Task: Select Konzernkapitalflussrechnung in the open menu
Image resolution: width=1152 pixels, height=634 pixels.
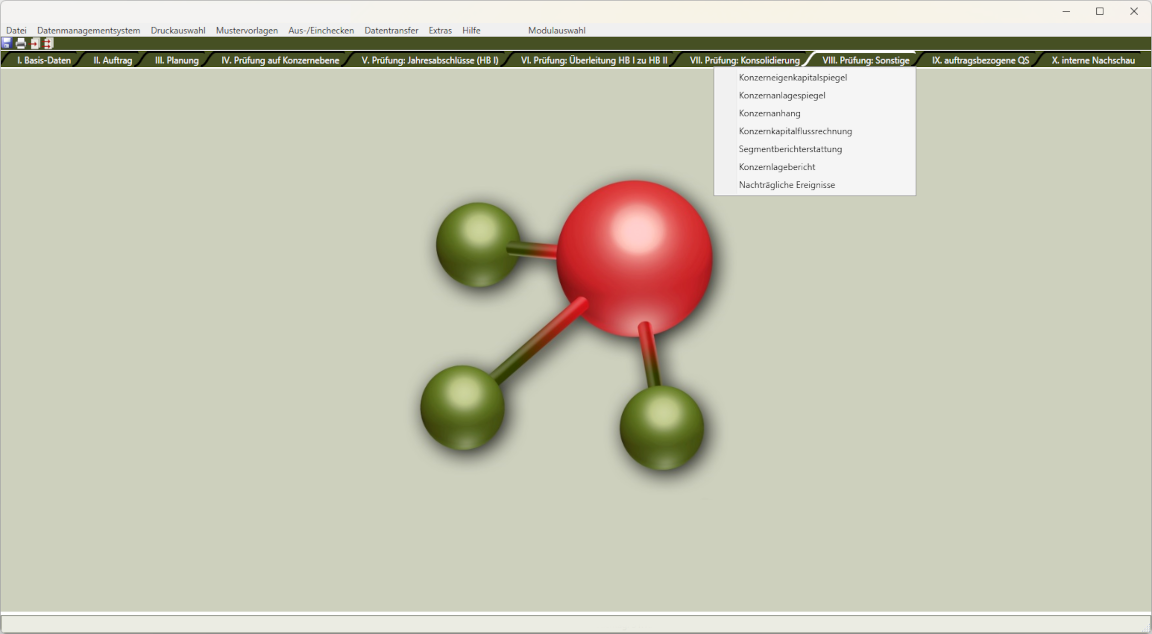Action: coord(795,131)
